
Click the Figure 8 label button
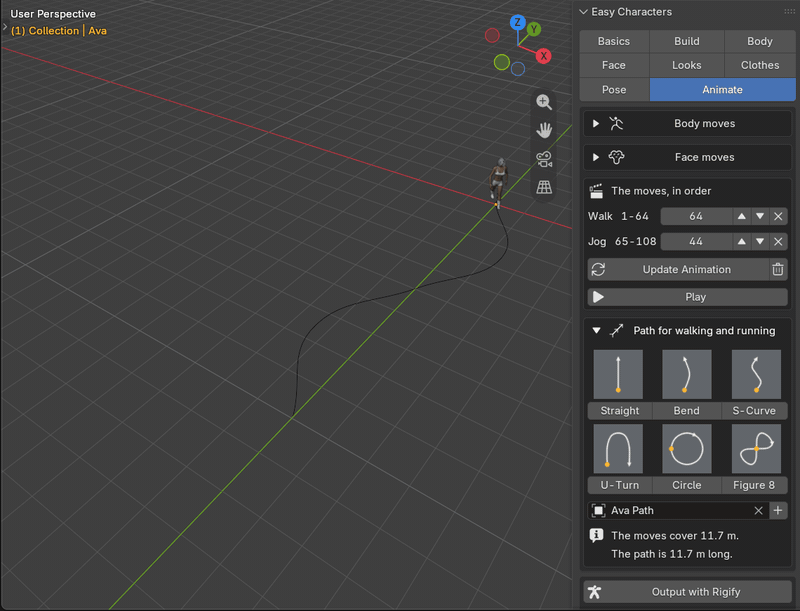754,485
